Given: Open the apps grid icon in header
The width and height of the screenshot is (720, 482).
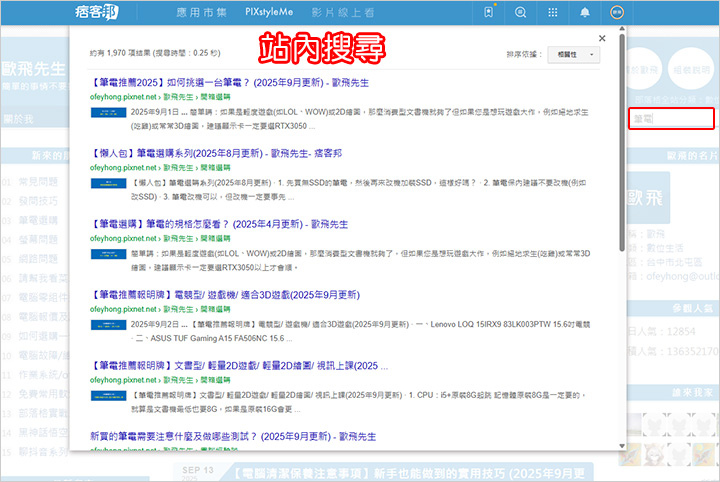Looking at the screenshot, I should tap(553, 12).
